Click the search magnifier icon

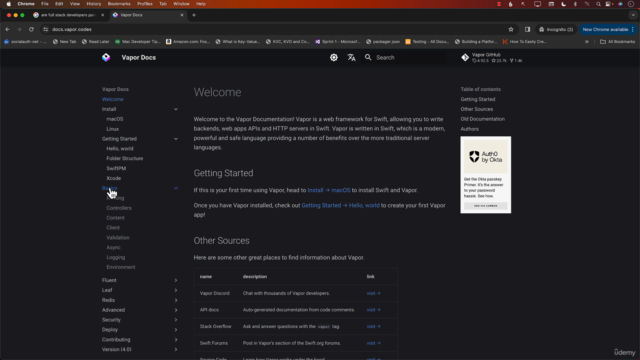pos(368,58)
